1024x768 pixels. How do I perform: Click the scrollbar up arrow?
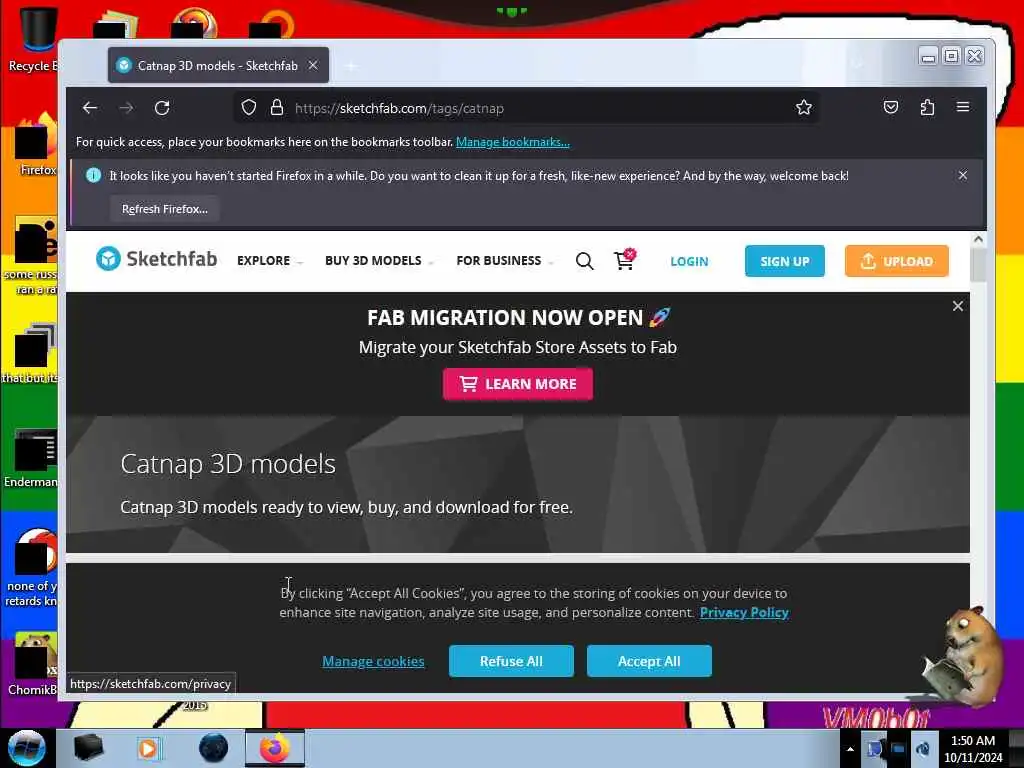978,239
